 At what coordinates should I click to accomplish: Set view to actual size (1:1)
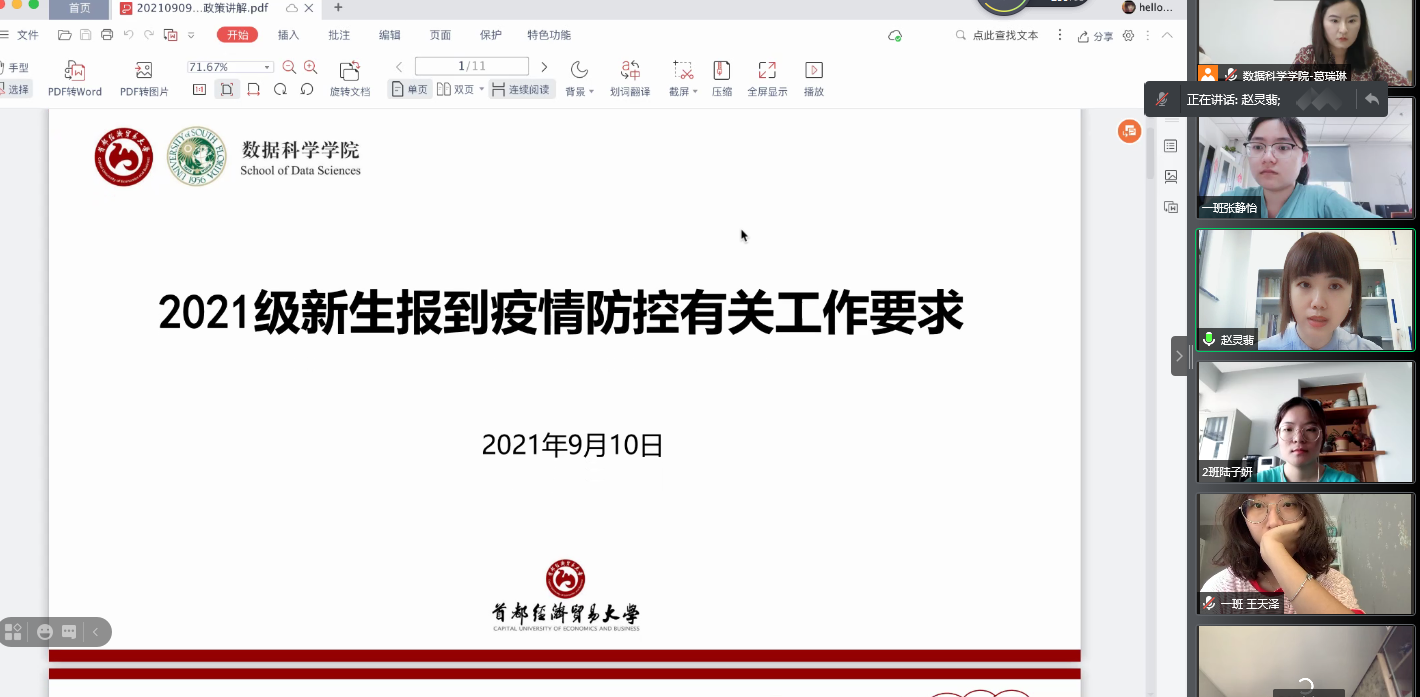pos(199,89)
